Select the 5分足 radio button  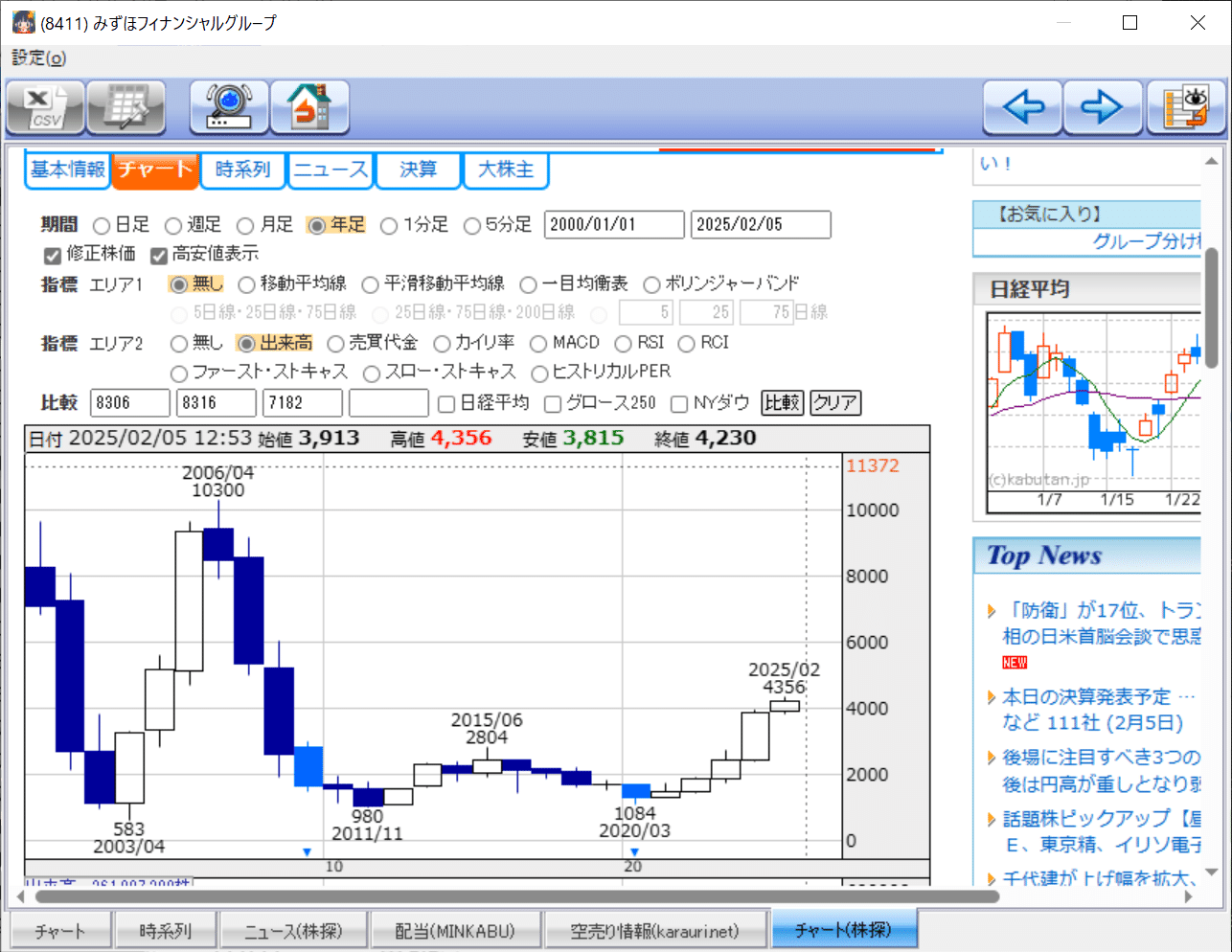click(472, 225)
